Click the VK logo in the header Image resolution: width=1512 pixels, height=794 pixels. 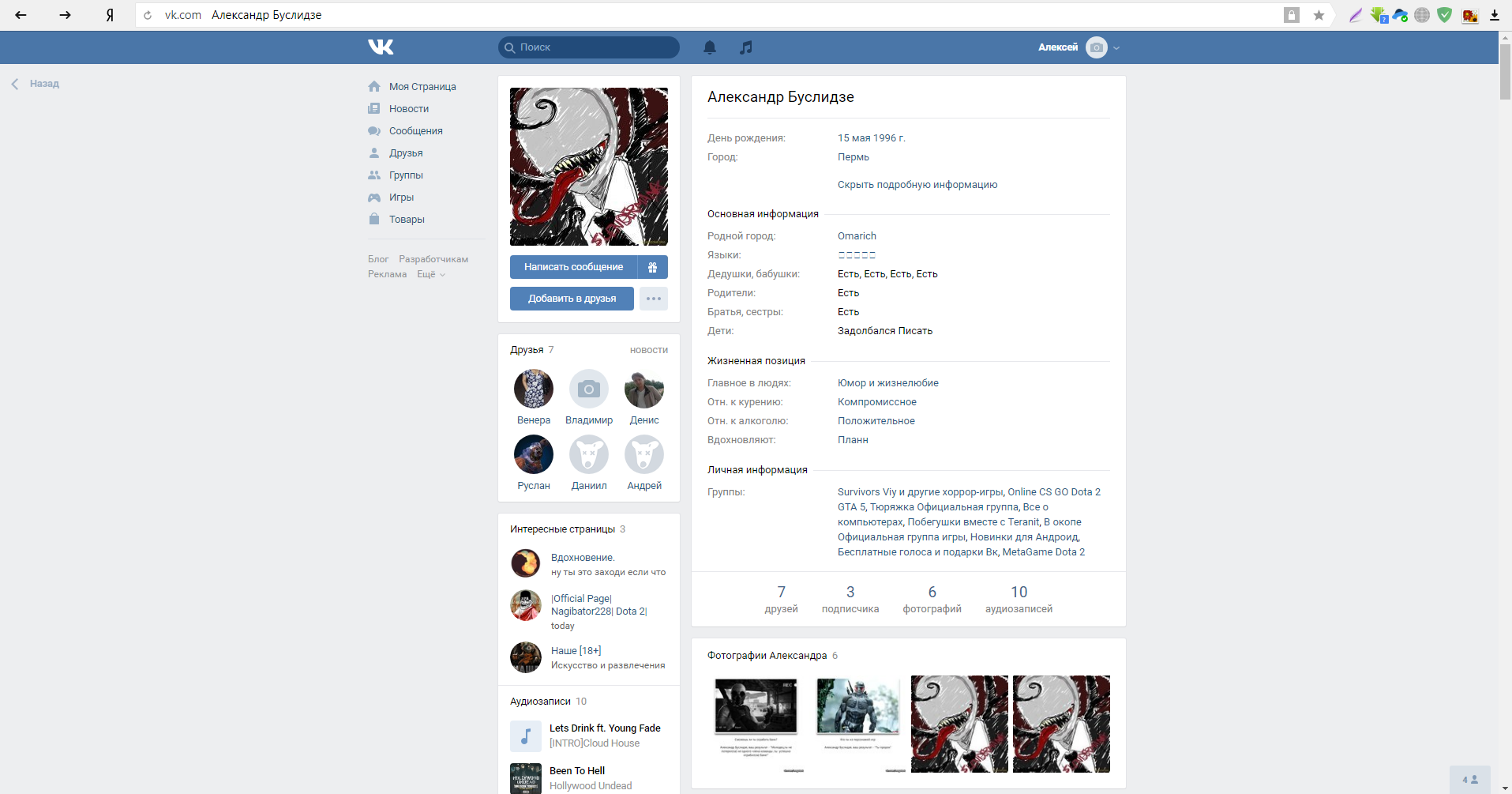(x=381, y=47)
